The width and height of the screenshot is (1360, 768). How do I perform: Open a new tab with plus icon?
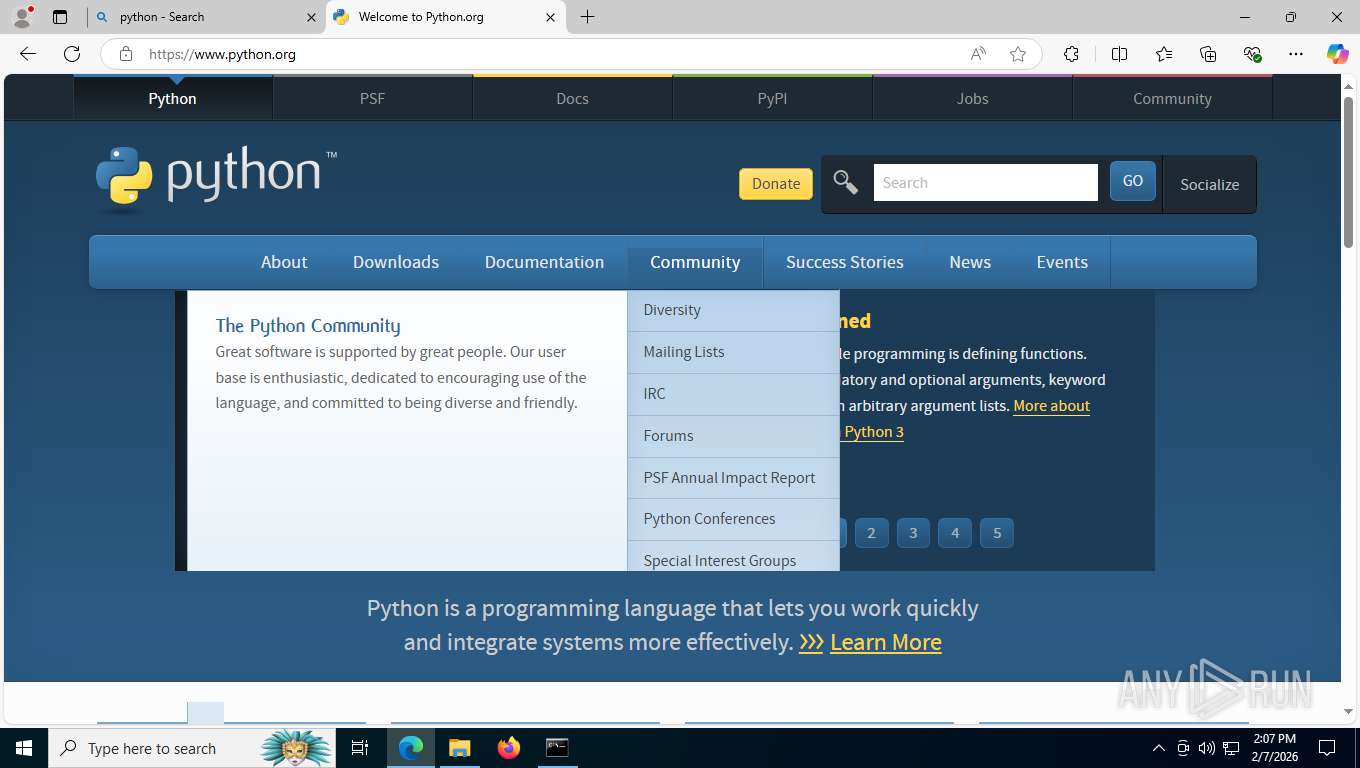[x=588, y=17]
